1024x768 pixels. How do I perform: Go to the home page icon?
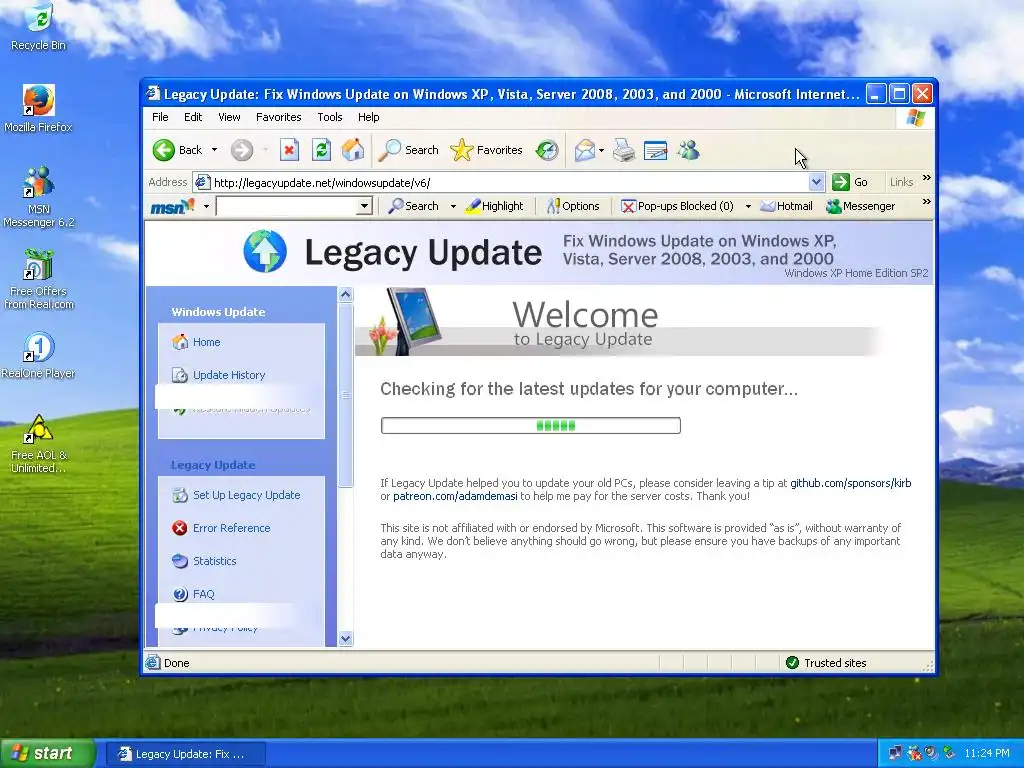point(353,150)
